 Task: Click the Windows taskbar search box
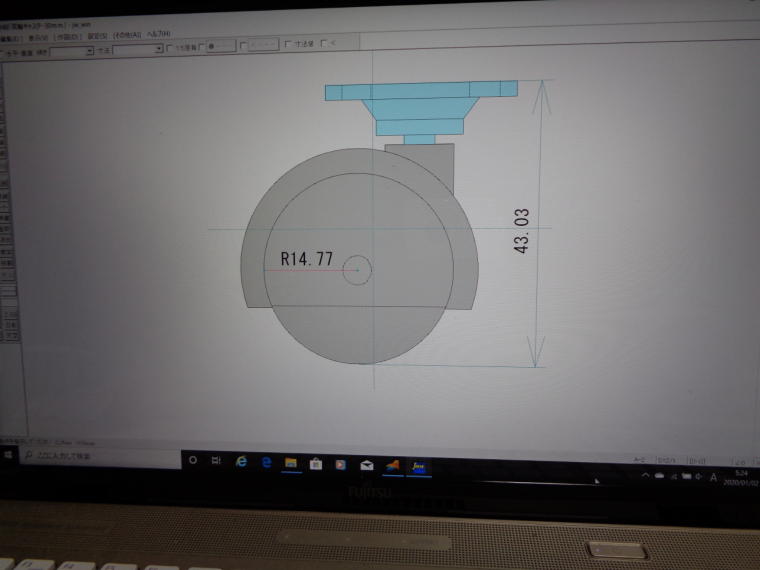point(100,456)
